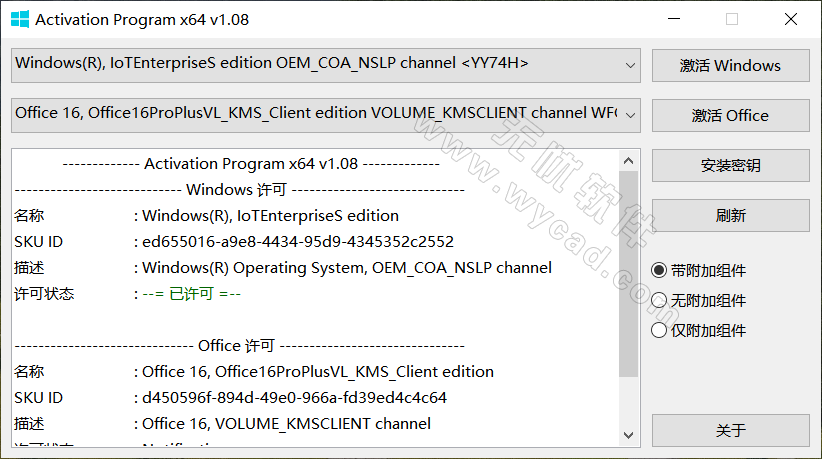Viewport: 822px width, 459px height.
Task: Click the green 已许可 status text
Action: pyautogui.click(x=191, y=294)
